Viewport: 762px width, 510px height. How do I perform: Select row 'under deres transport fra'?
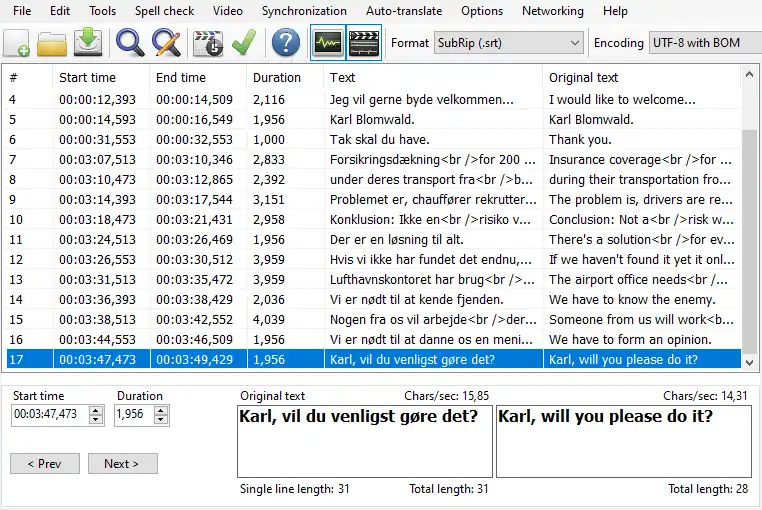click(374, 179)
